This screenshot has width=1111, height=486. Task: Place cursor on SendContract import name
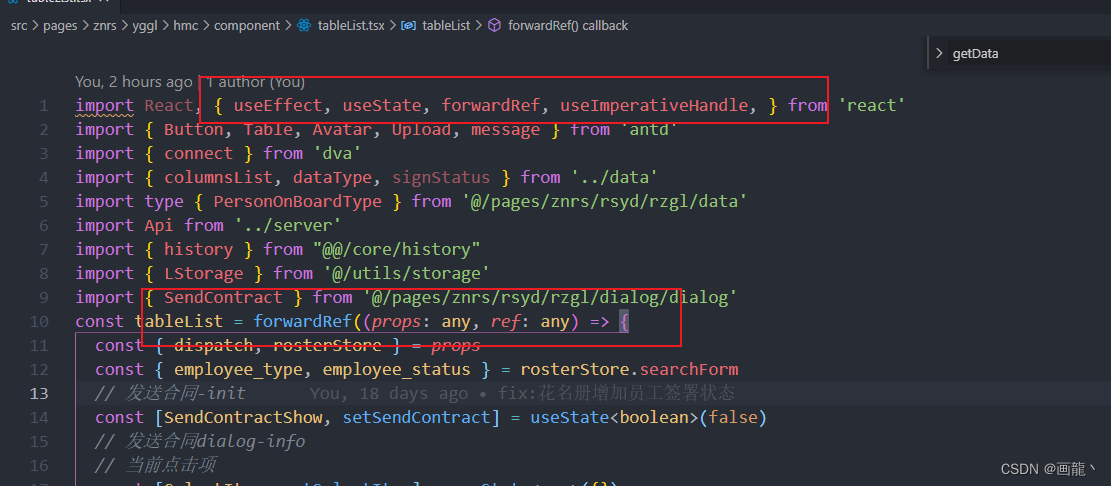click(x=223, y=297)
